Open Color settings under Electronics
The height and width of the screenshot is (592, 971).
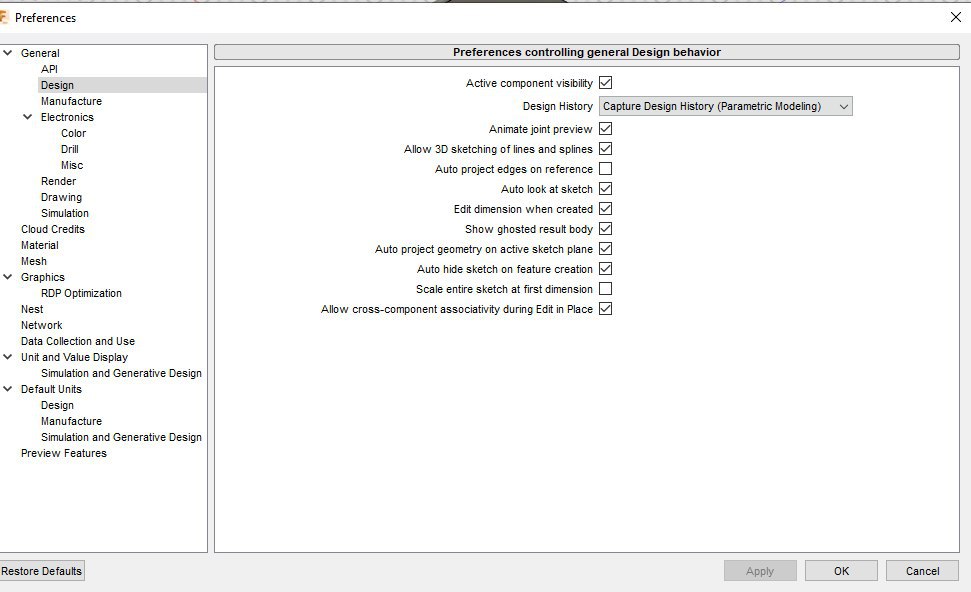pyautogui.click(x=74, y=133)
